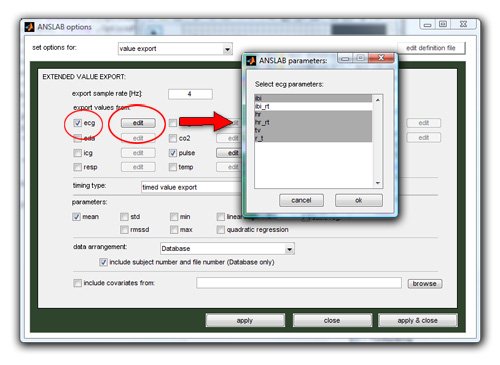Uncheck the pulse checkbox
The image size is (500, 365).
(173, 153)
